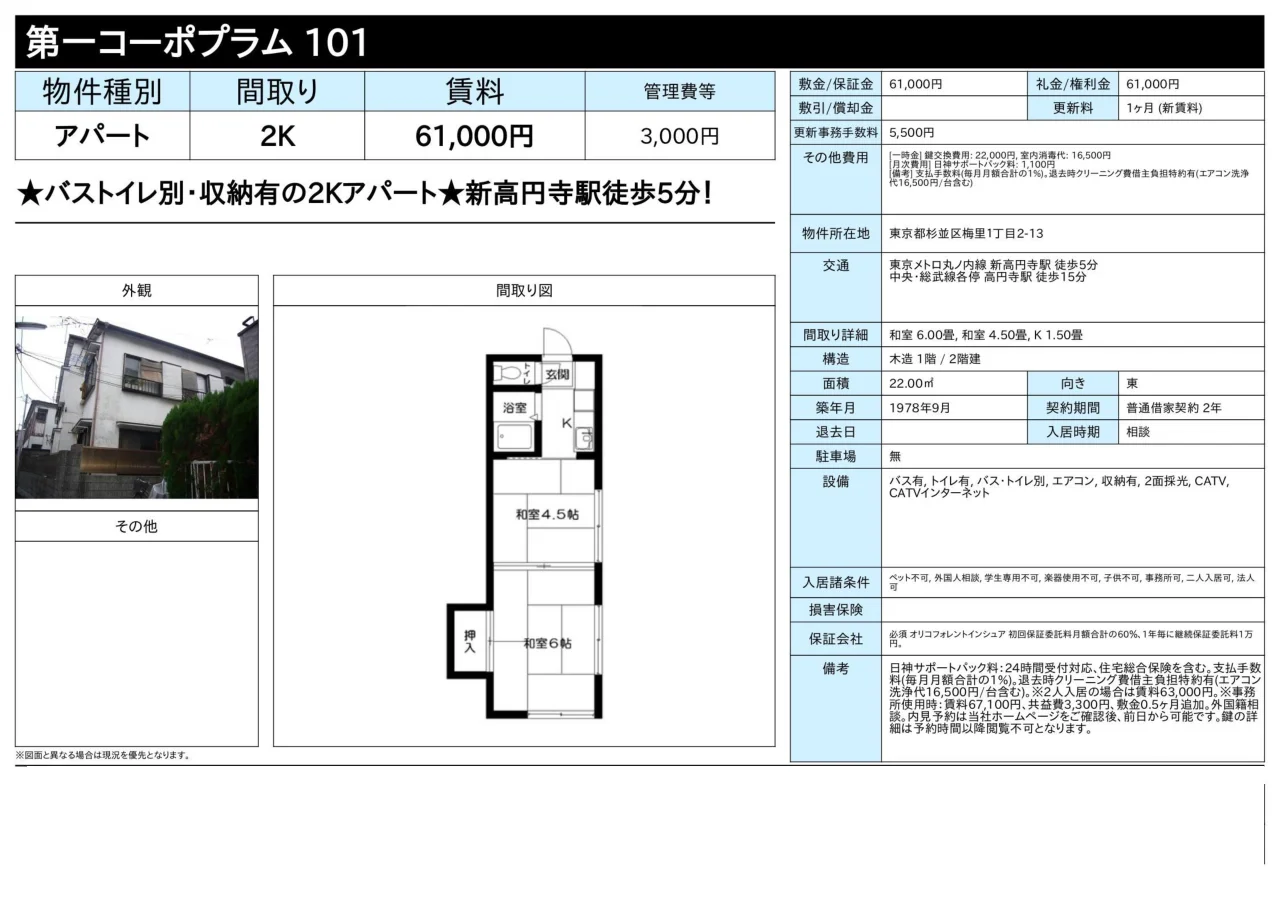Select the 玄関 entrance on floor plan

[x=560, y=372]
